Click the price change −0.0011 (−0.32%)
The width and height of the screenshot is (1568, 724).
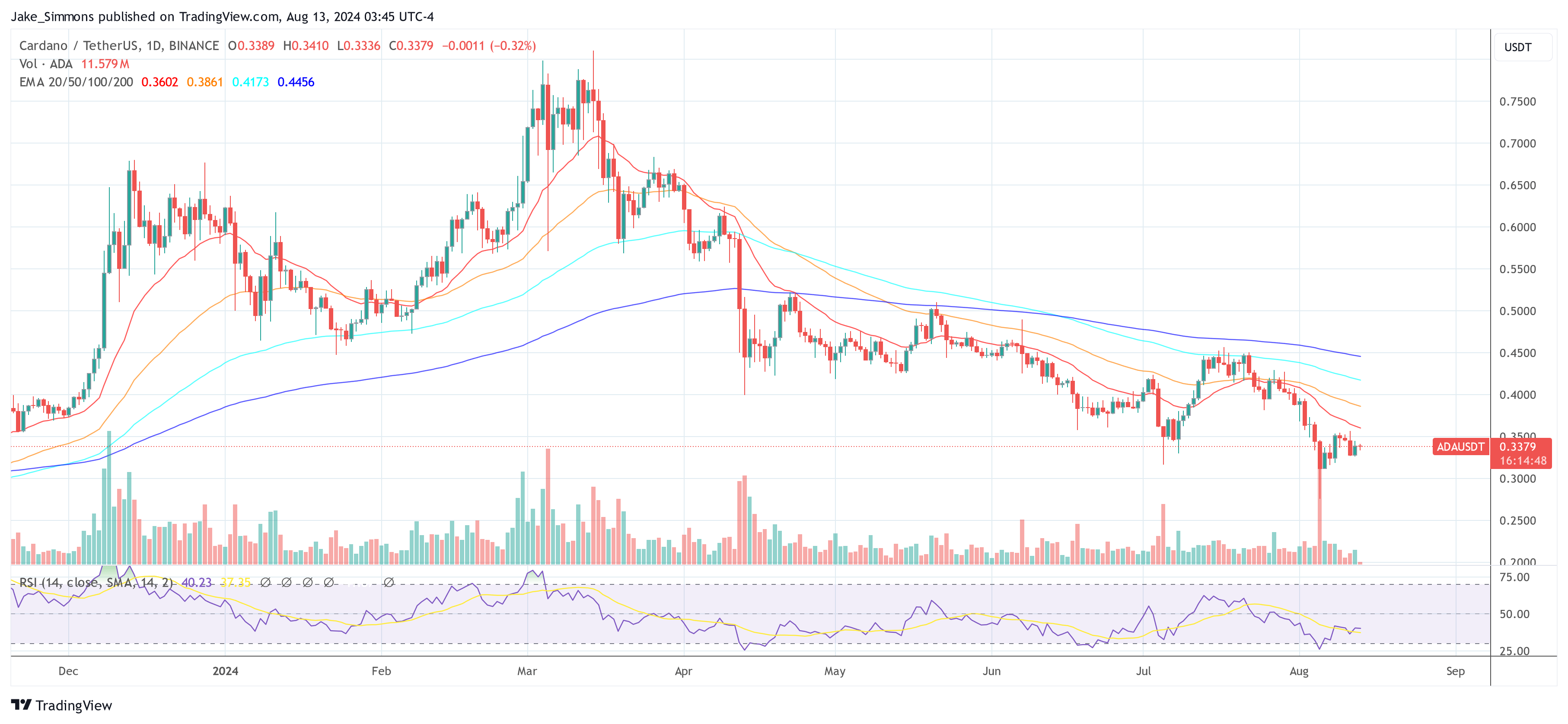489,46
